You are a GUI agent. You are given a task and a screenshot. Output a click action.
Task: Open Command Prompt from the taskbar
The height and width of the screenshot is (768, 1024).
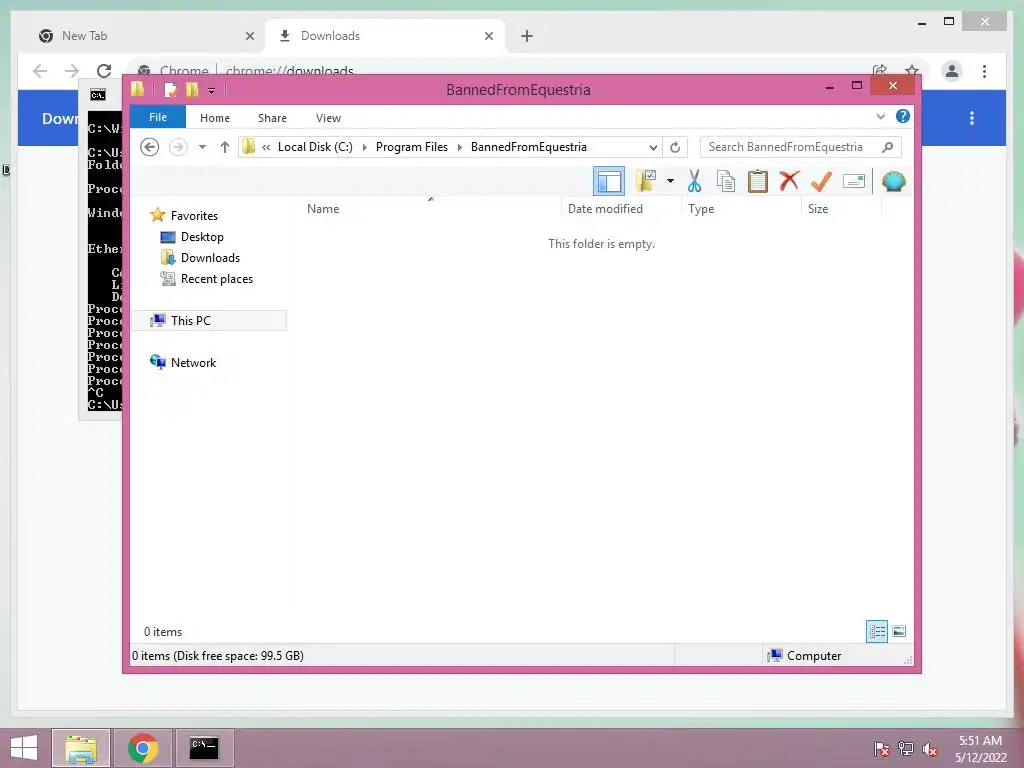click(x=204, y=748)
